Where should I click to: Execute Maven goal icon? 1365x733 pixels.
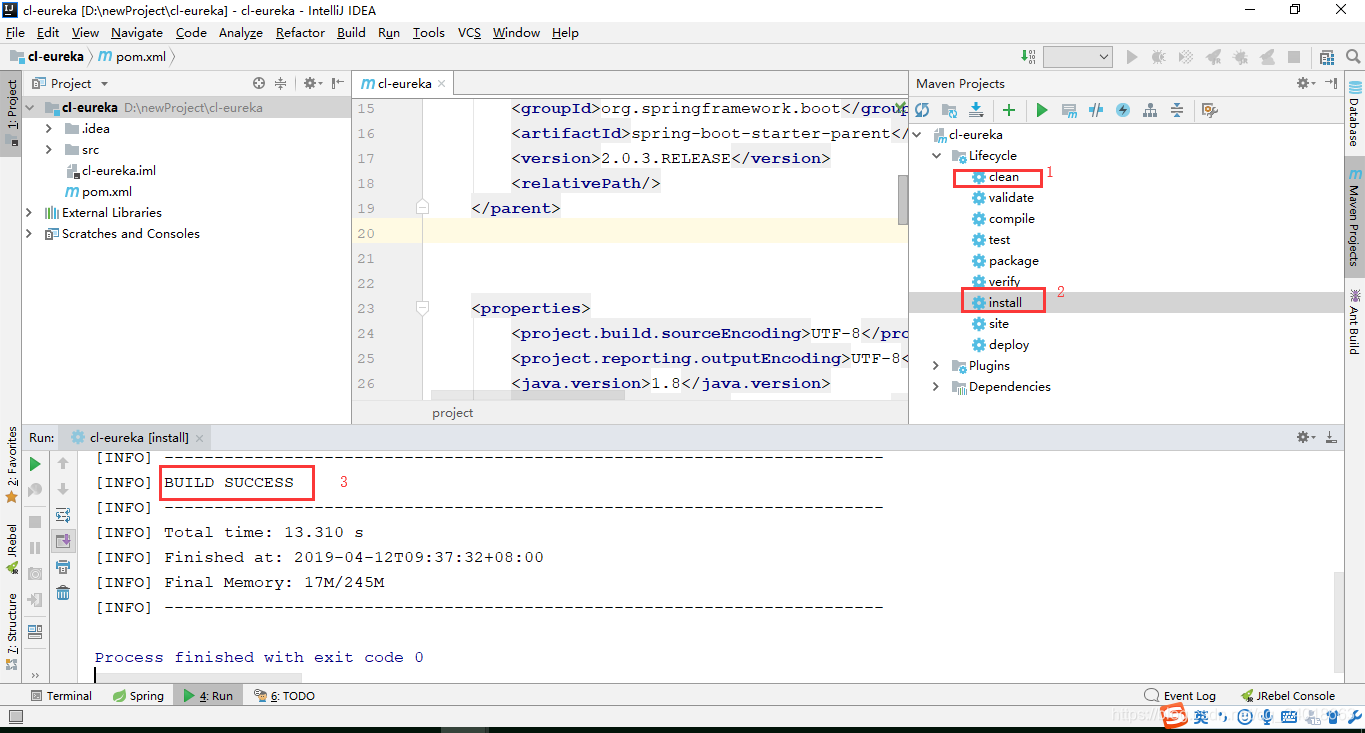tap(1069, 110)
